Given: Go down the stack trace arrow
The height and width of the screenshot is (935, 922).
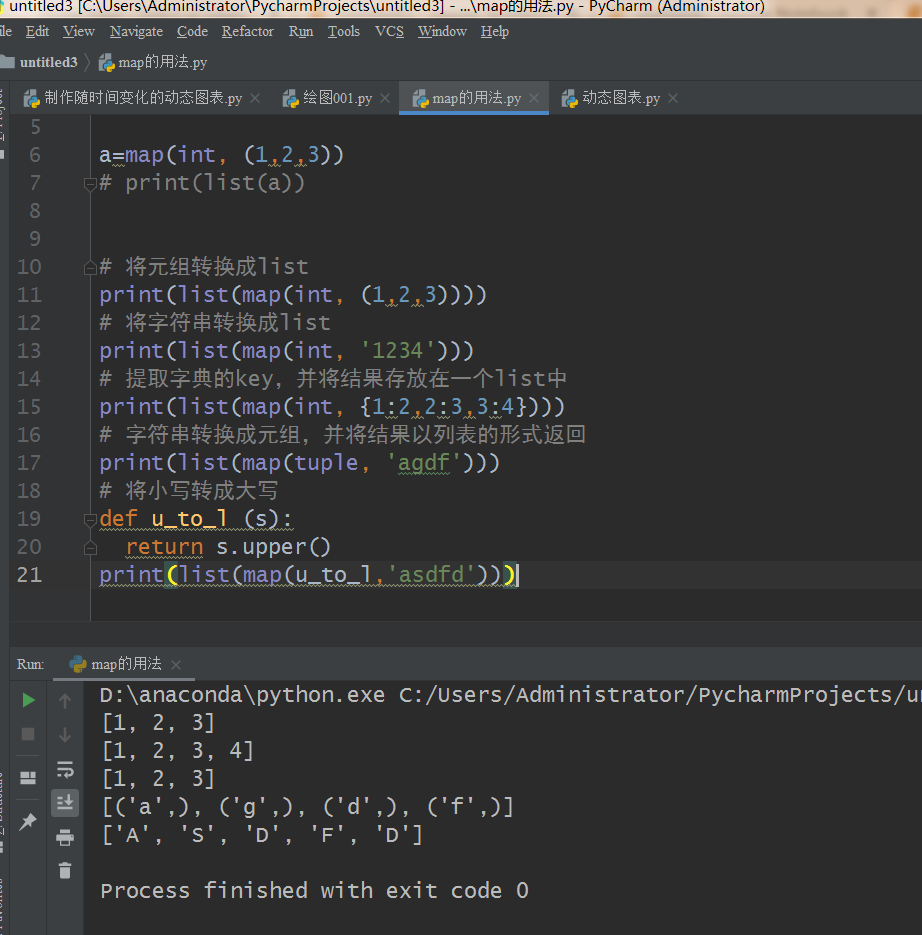Looking at the screenshot, I should (65, 735).
